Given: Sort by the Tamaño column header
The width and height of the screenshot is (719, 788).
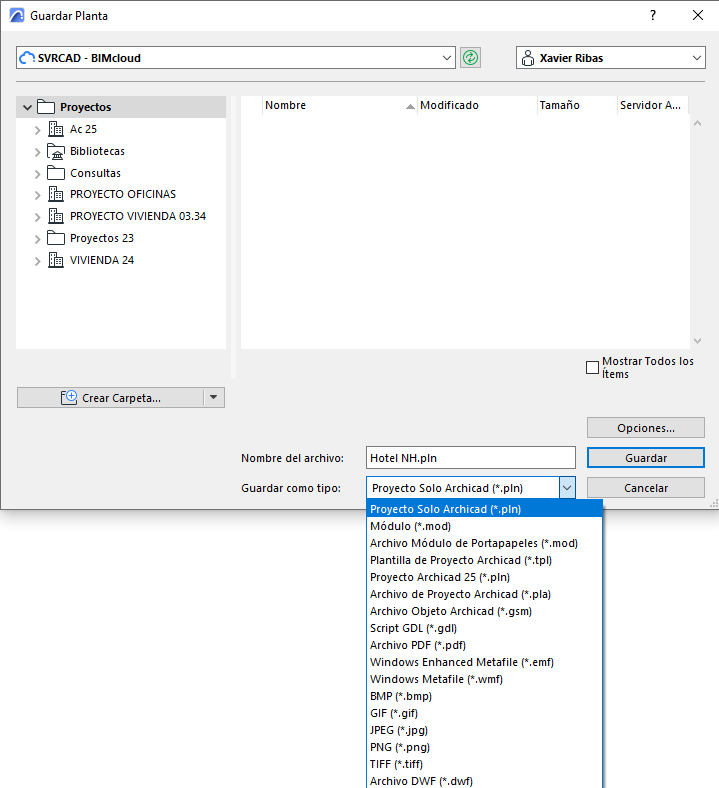Looking at the screenshot, I should [577, 105].
